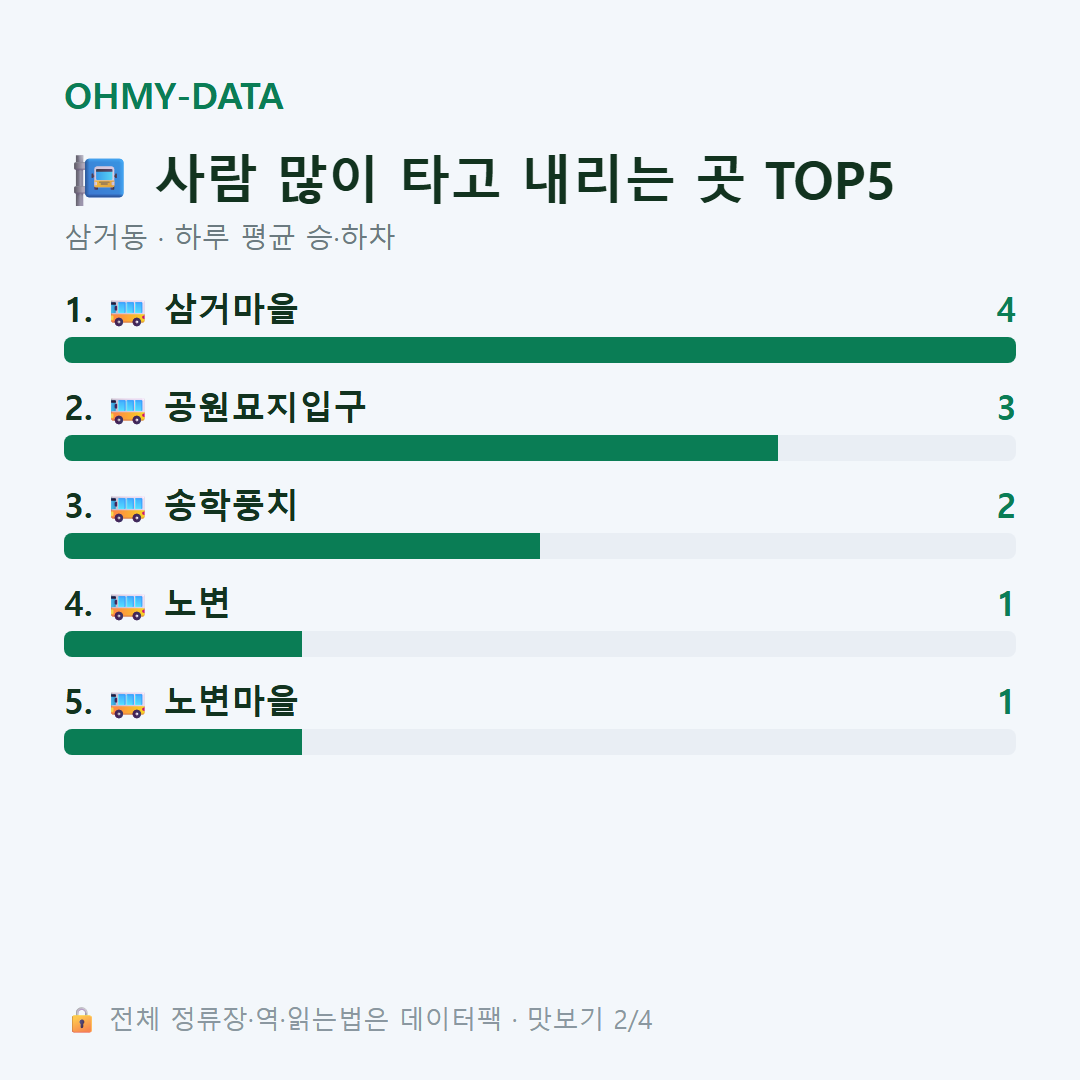Click the progress bar under 노변마을
Screen dimensions: 1080x1080
540,742
